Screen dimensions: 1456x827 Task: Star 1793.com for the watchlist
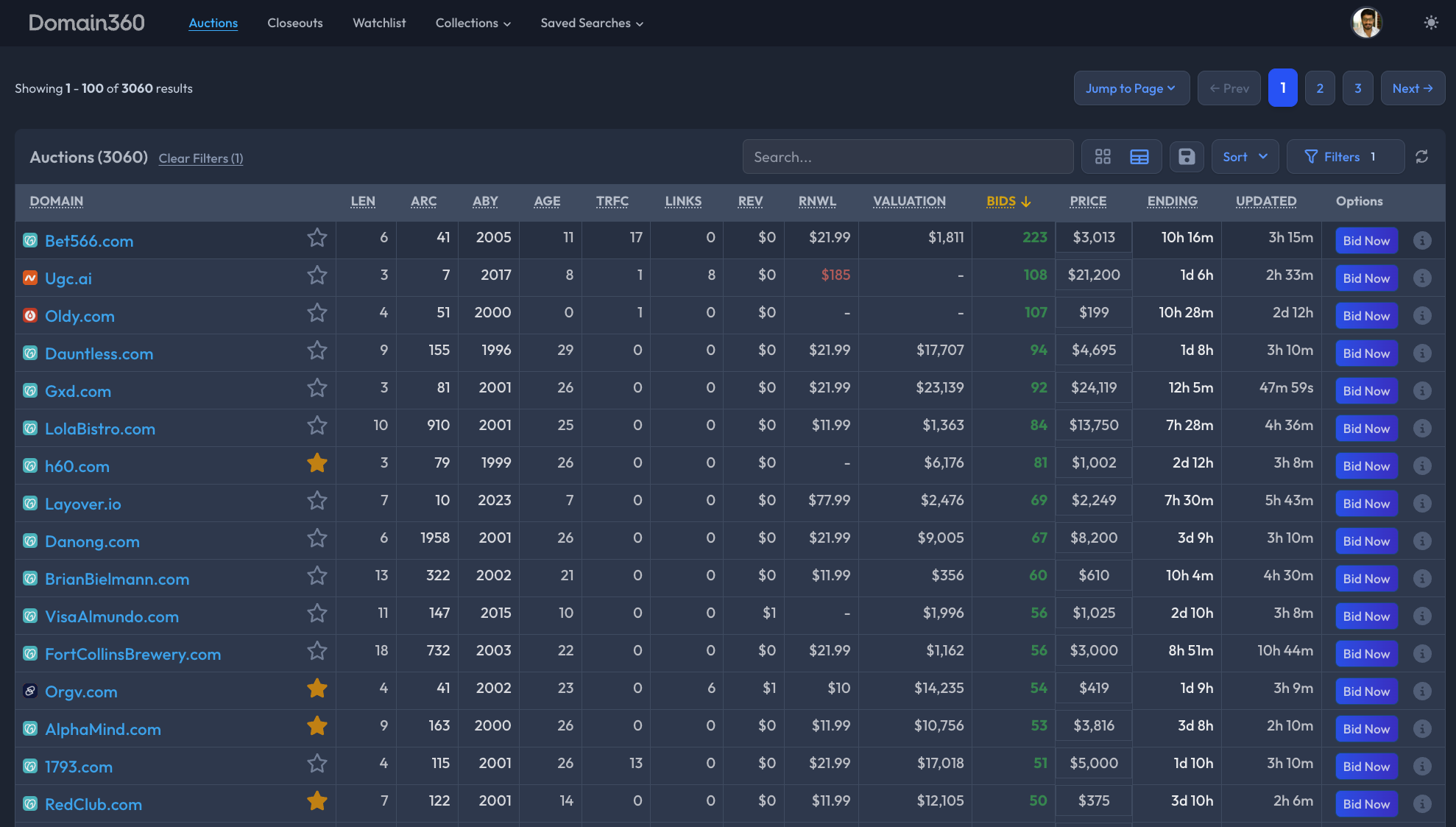click(317, 764)
